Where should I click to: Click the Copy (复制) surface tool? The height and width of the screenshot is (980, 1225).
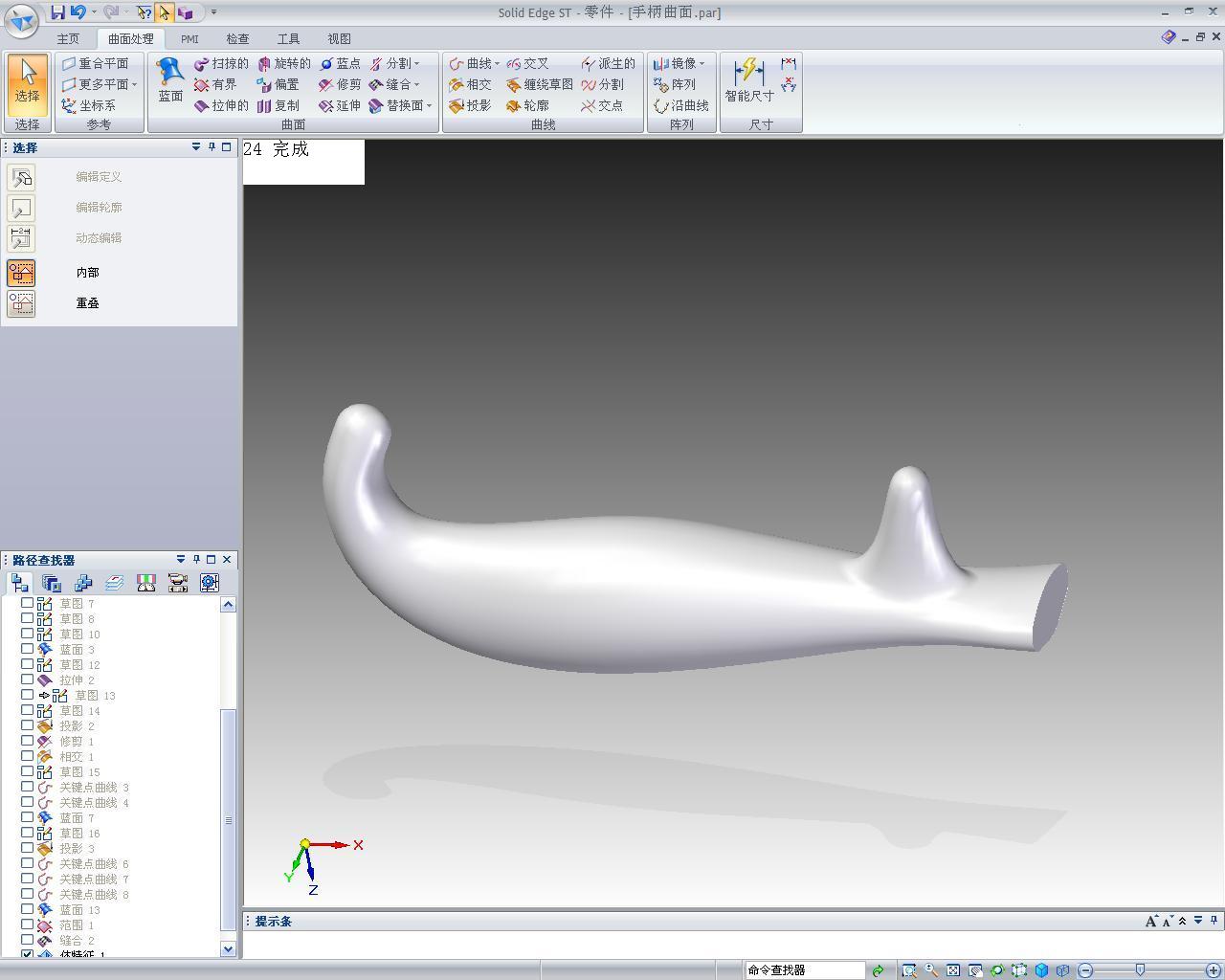[x=278, y=105]
